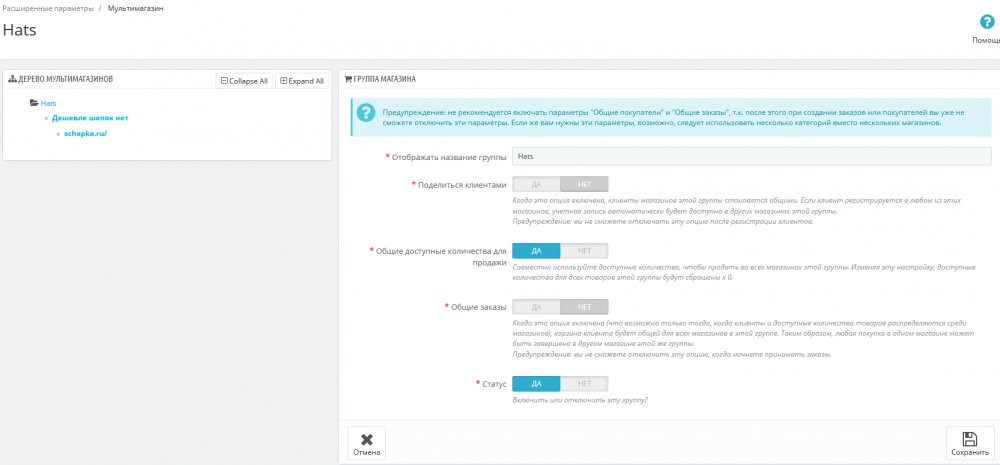This screenshot has height=465, width=1000.
Task: Set 'Статус' to ДА
Action: click(x=536, y=383)
